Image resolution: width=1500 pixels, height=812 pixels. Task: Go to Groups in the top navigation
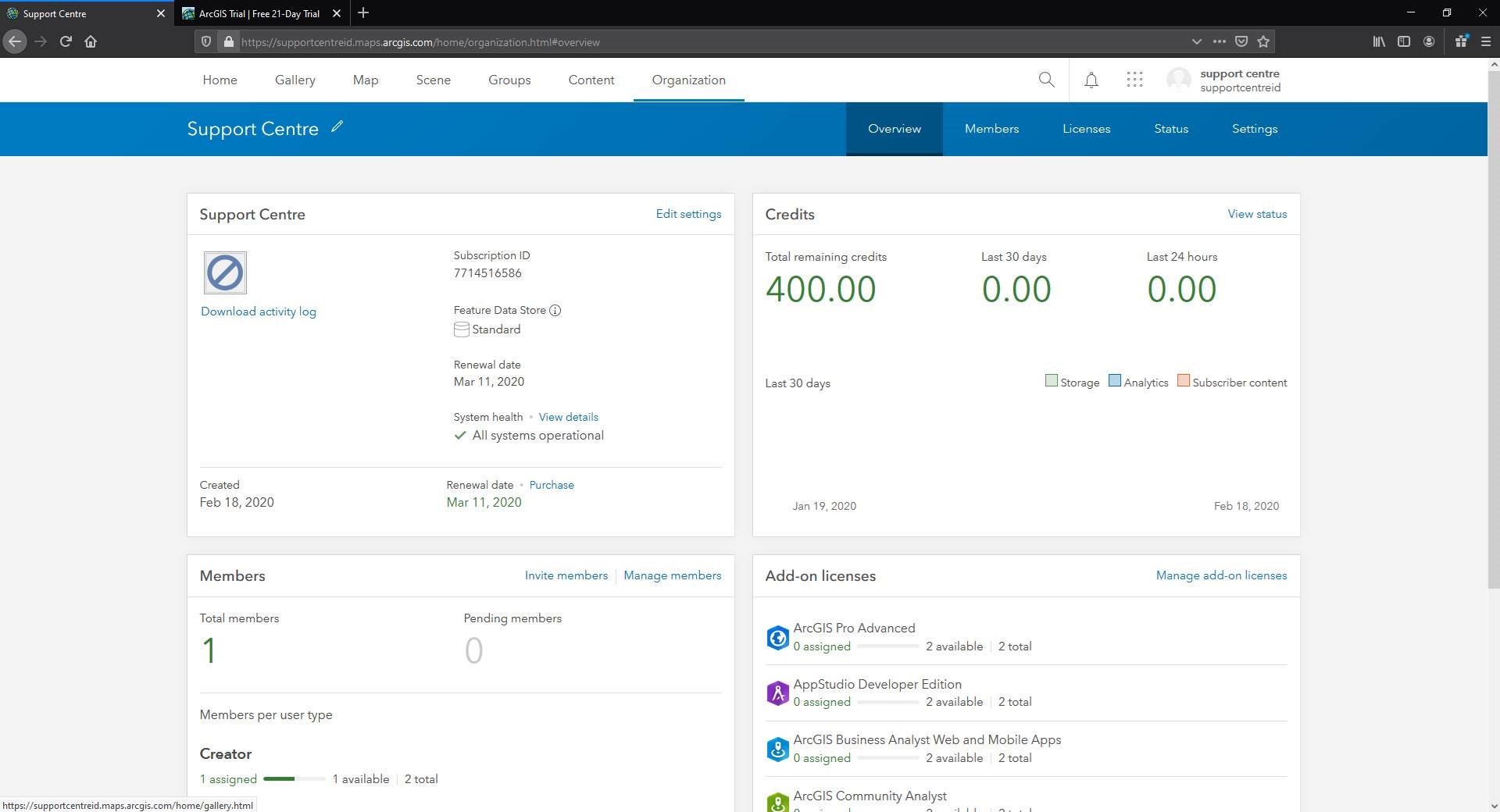[x=509, y=80]
